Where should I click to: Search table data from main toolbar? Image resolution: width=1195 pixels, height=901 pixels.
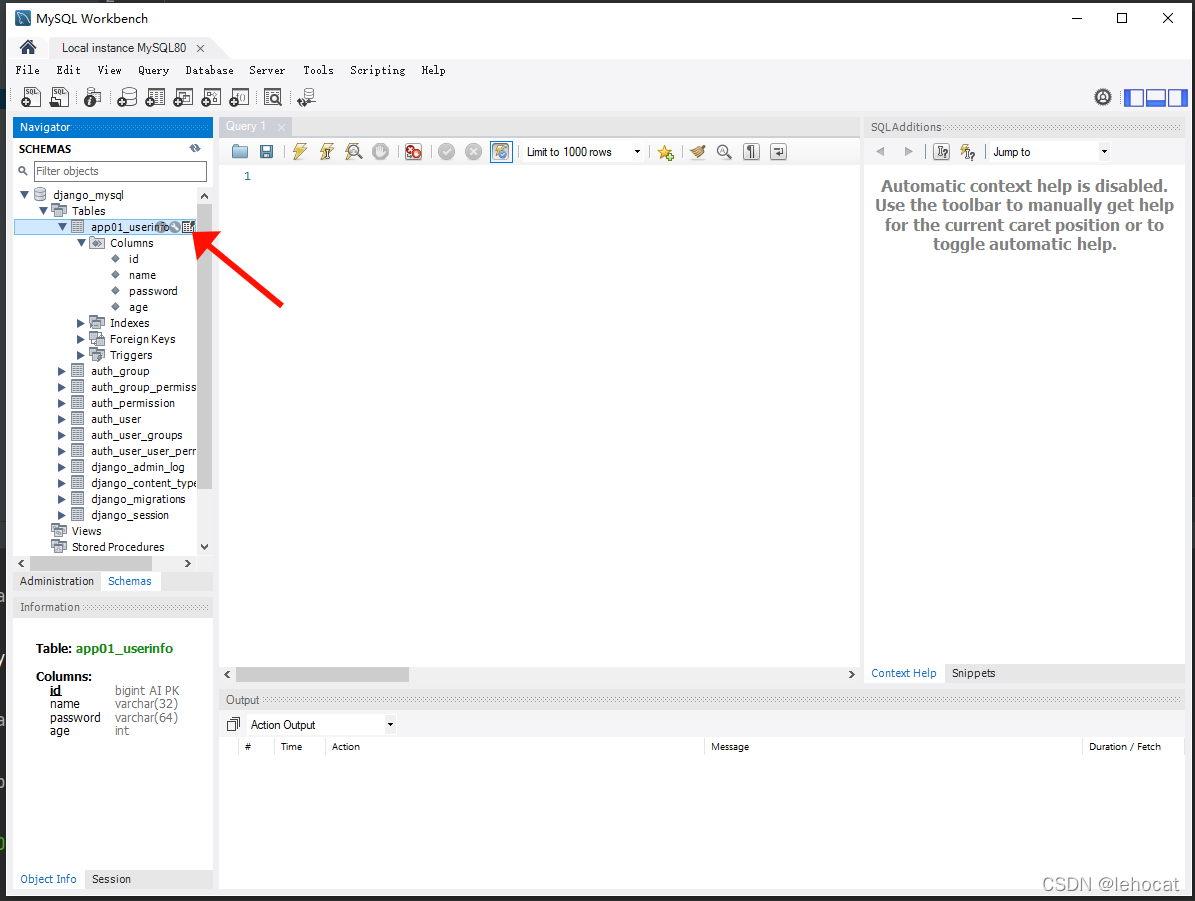(x=273, y=97)
